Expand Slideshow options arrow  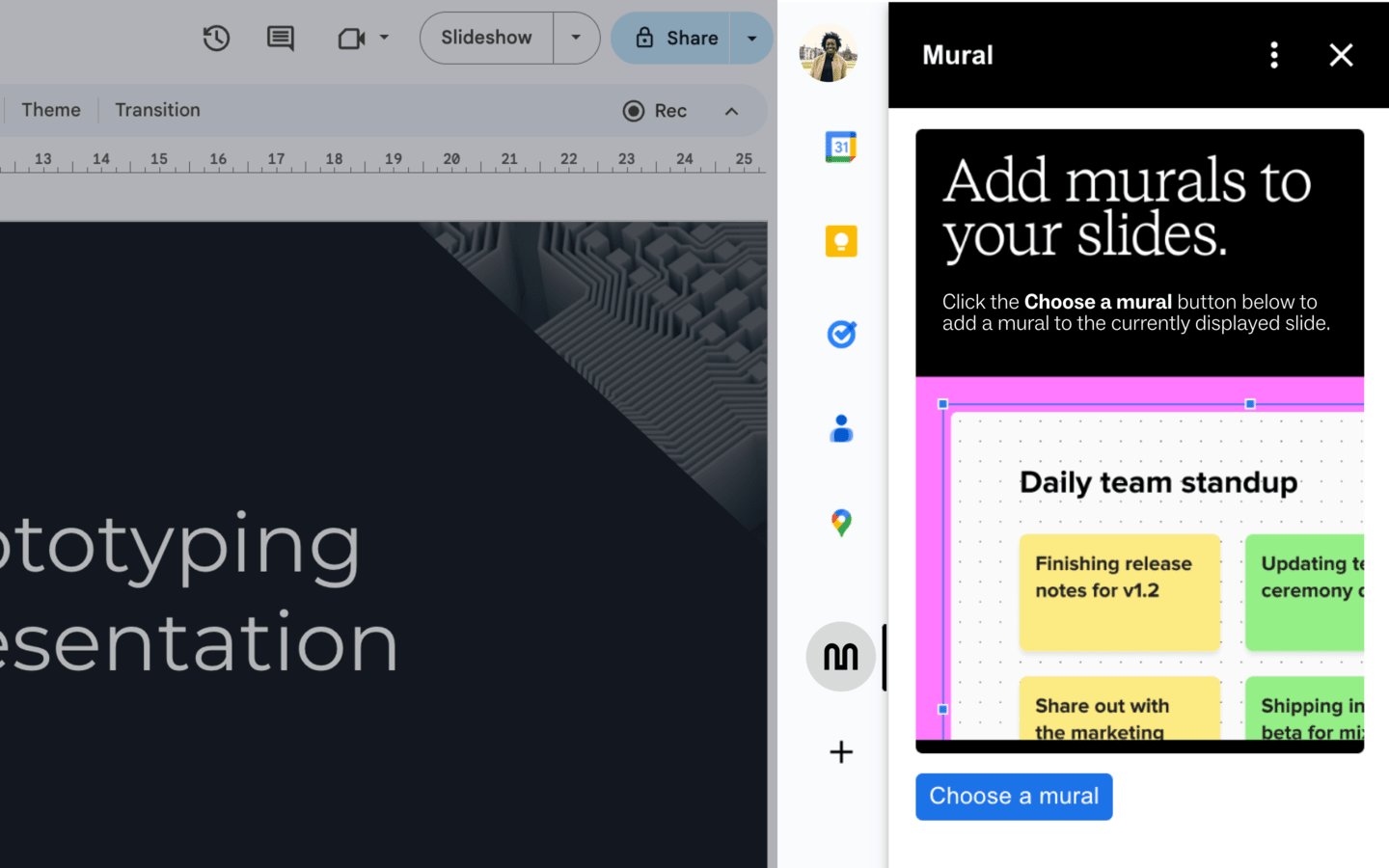tap(576, 38)
